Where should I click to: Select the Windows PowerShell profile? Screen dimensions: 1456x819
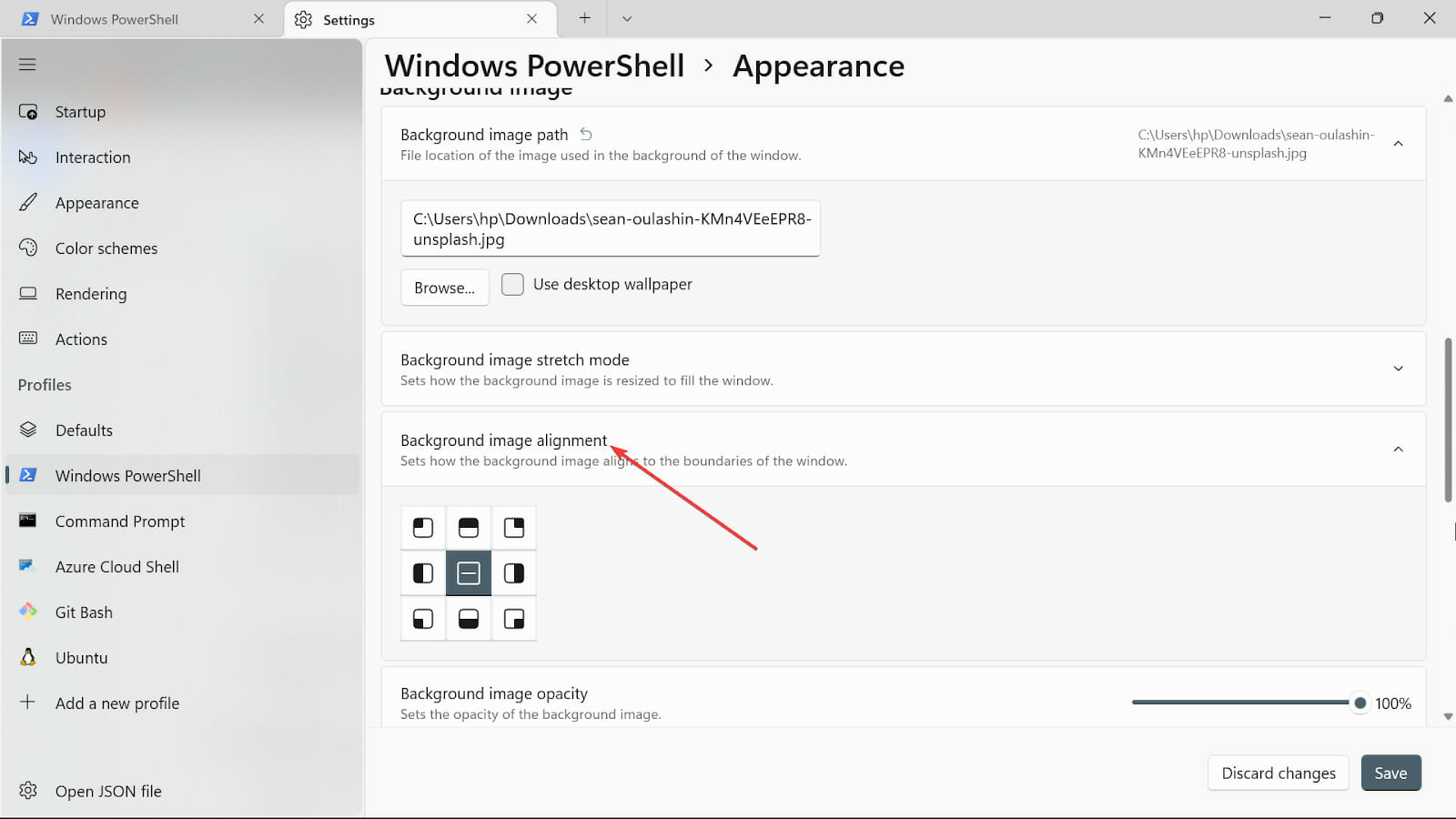182,475
